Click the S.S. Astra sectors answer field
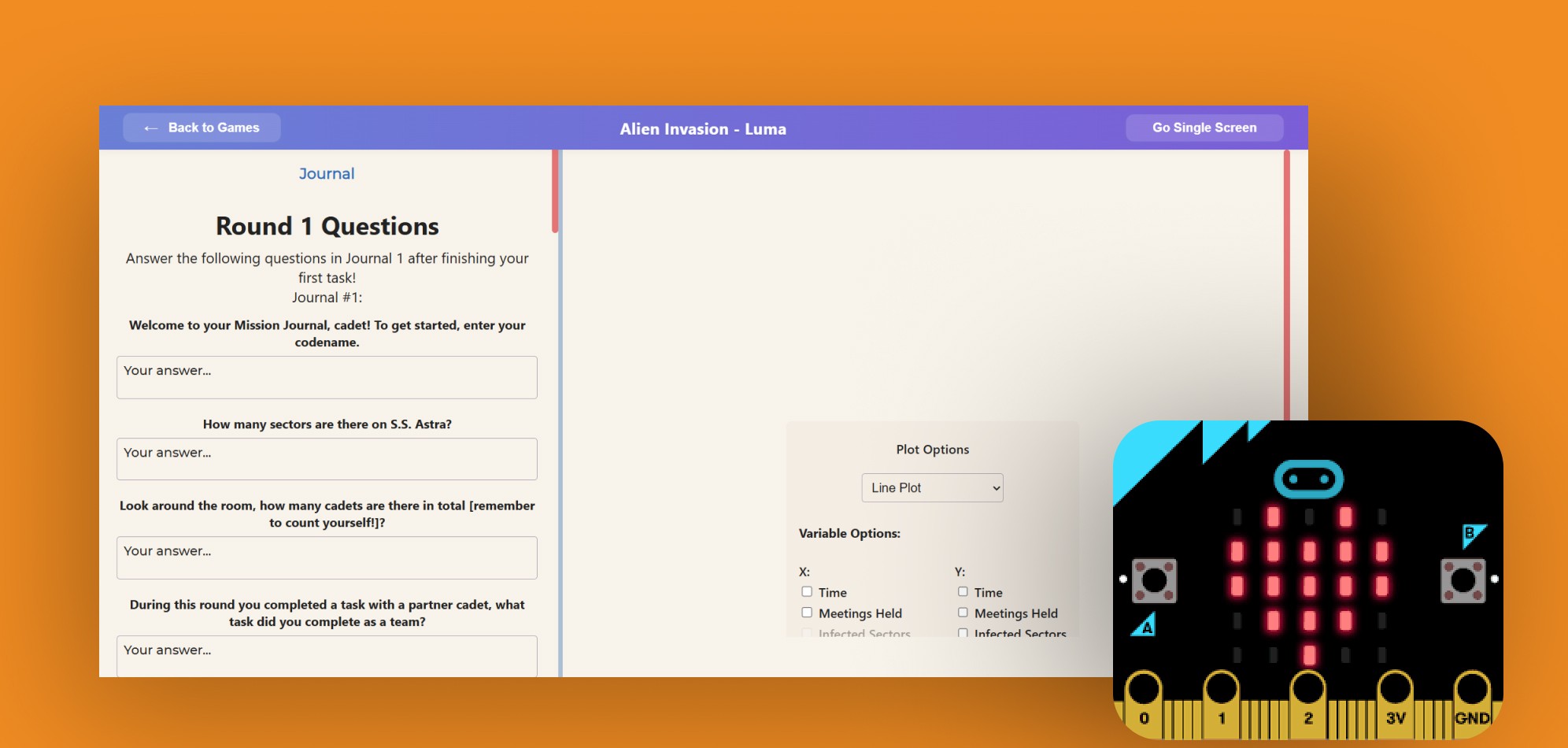Screen dimensions: 1568x748 click(327, 459)
